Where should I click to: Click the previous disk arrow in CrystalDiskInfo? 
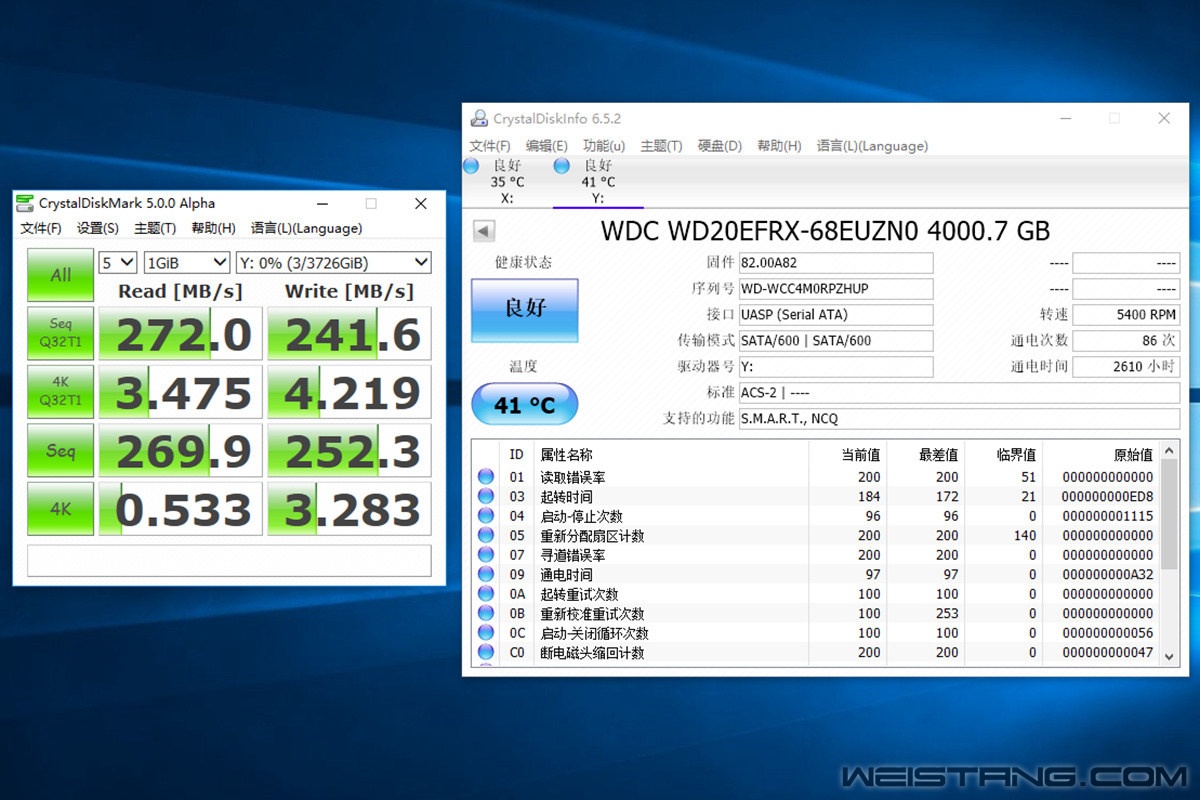coord(484,231)
